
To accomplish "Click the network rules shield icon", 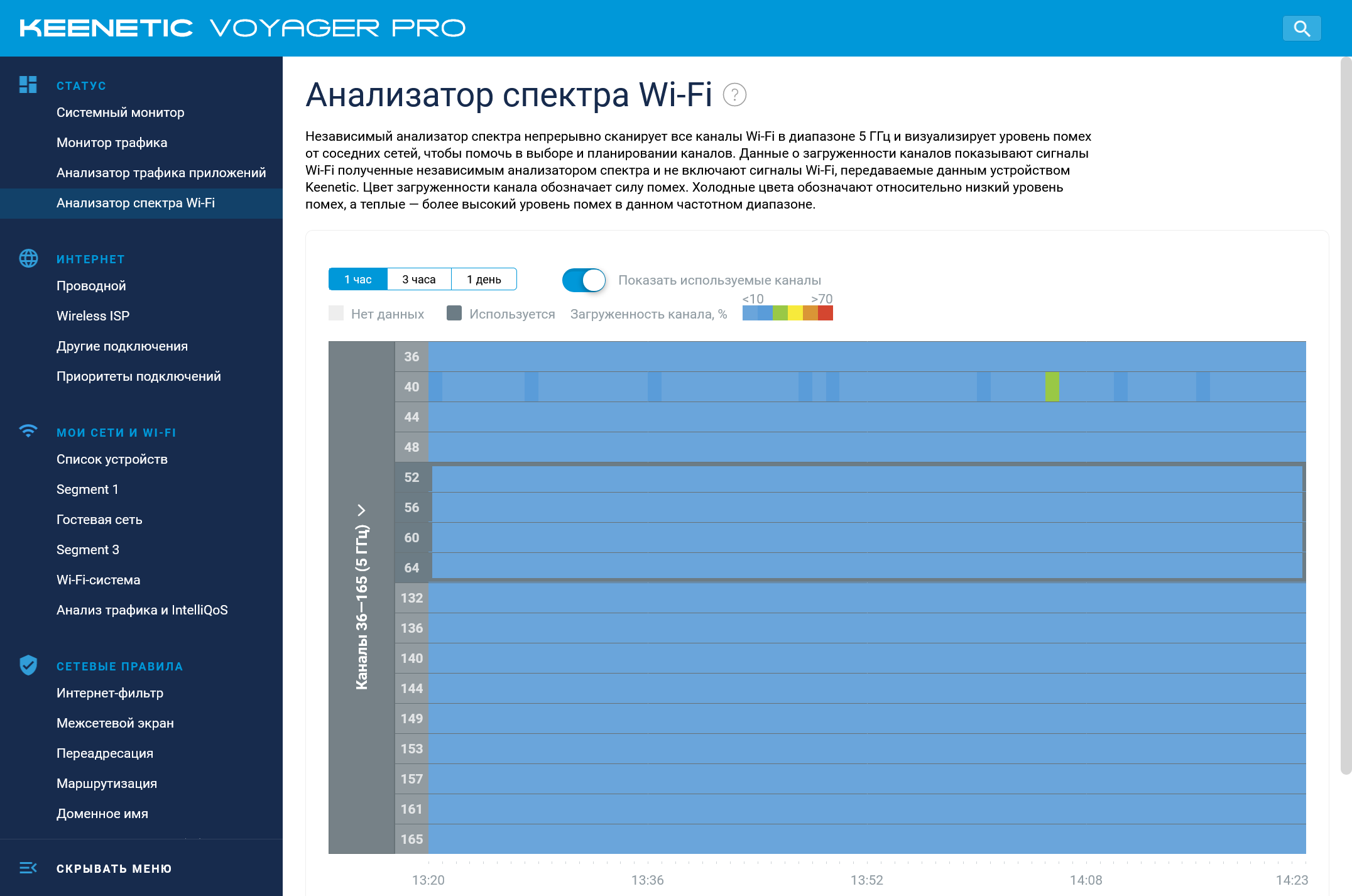I will click(x=28, y=665).
